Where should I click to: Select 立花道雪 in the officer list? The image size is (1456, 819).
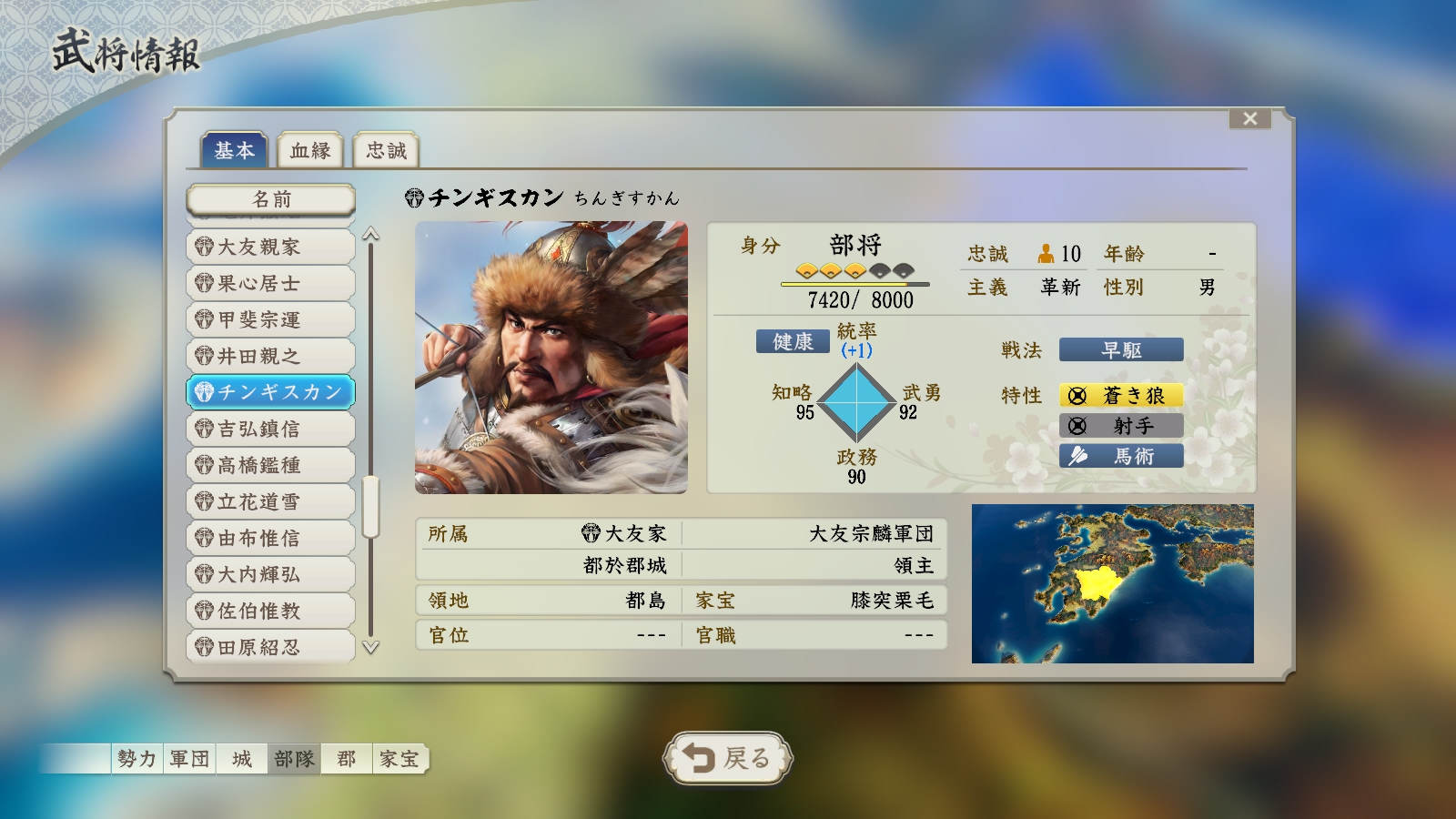point(271,501)
